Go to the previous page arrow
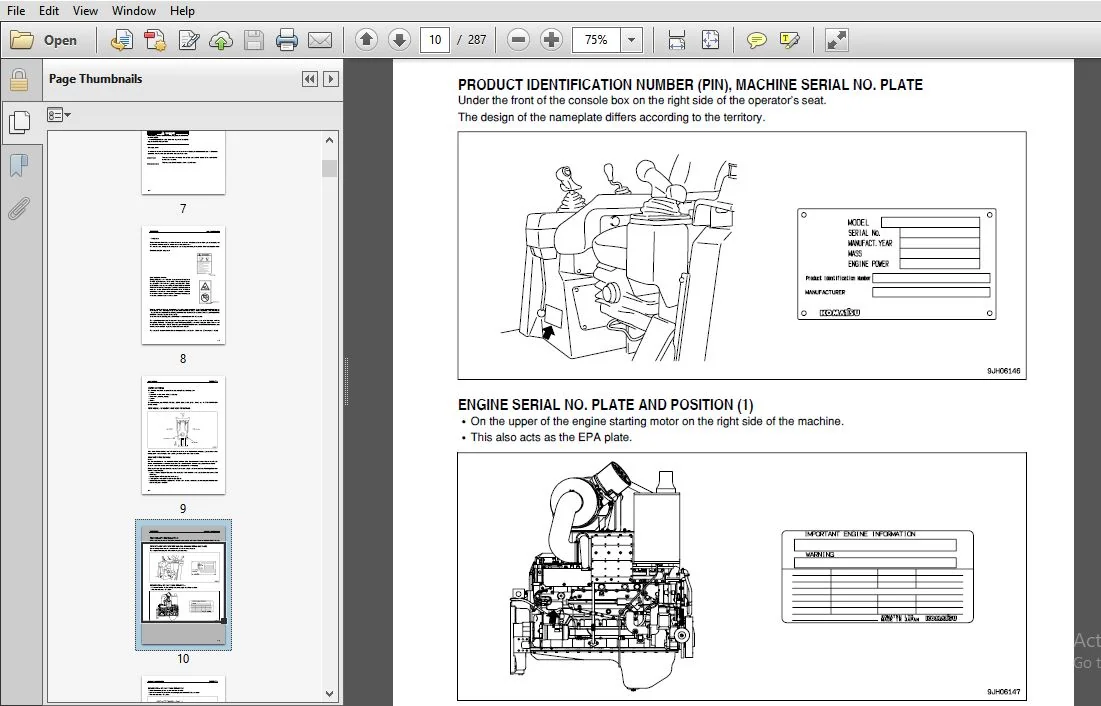Image resolution: width=1101 pixels, height=706 pixels. point(366,40)
